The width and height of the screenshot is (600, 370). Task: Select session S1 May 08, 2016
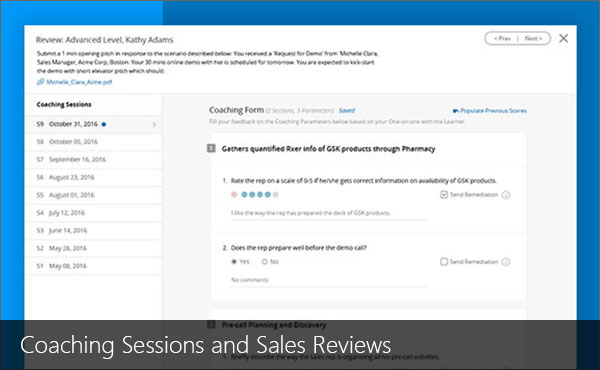[x=94, y=266]
